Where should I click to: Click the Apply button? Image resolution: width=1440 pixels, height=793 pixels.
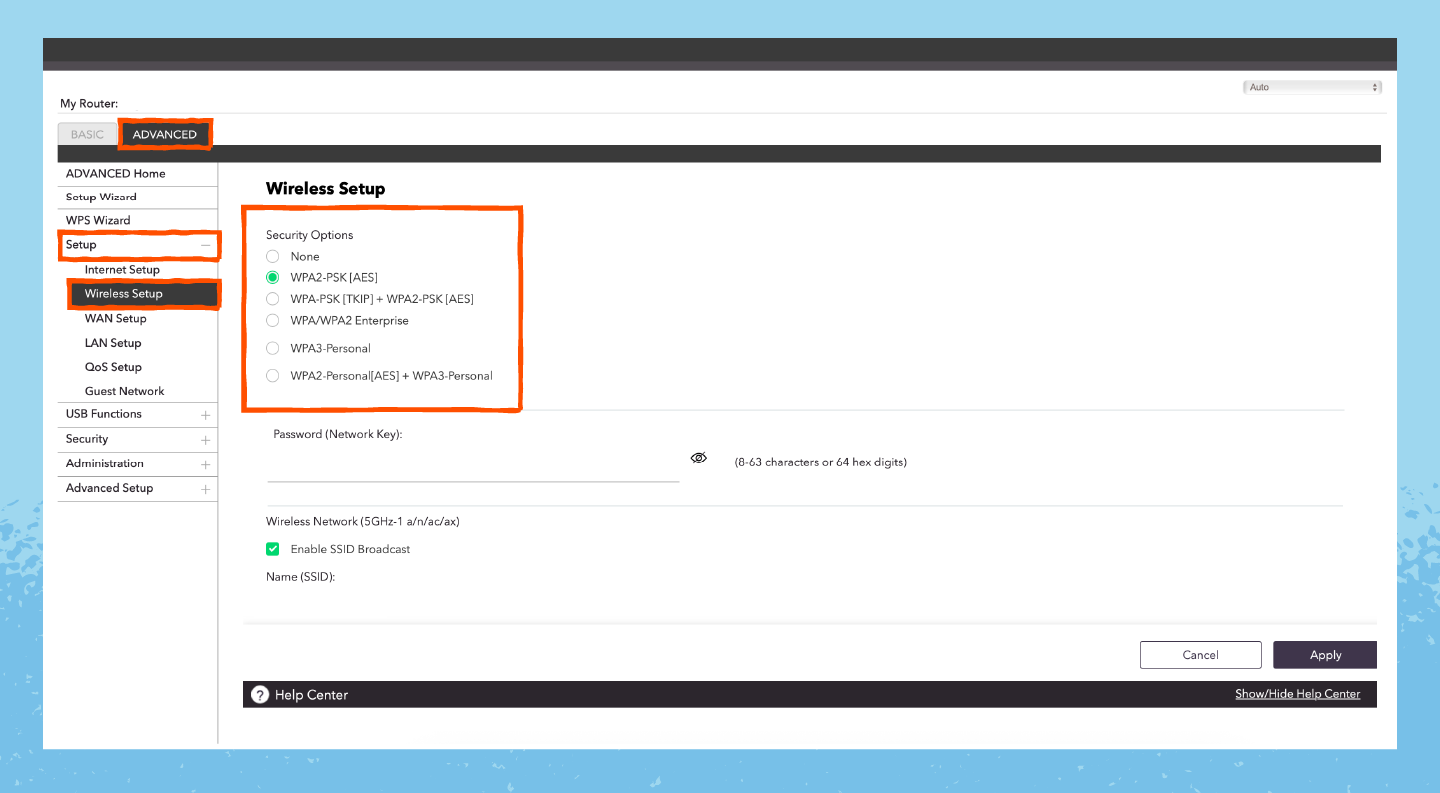tap(1325, 655)
